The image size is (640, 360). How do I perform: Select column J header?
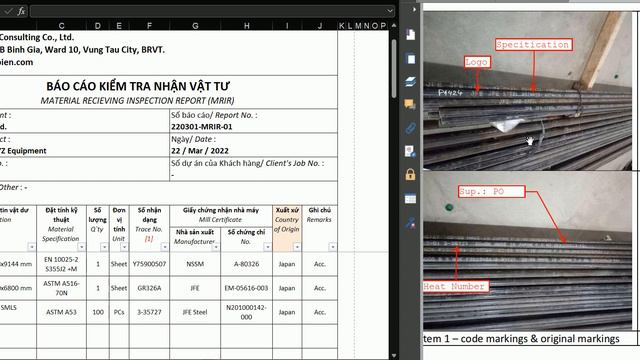pyautogui.click(x=320, y=26)
